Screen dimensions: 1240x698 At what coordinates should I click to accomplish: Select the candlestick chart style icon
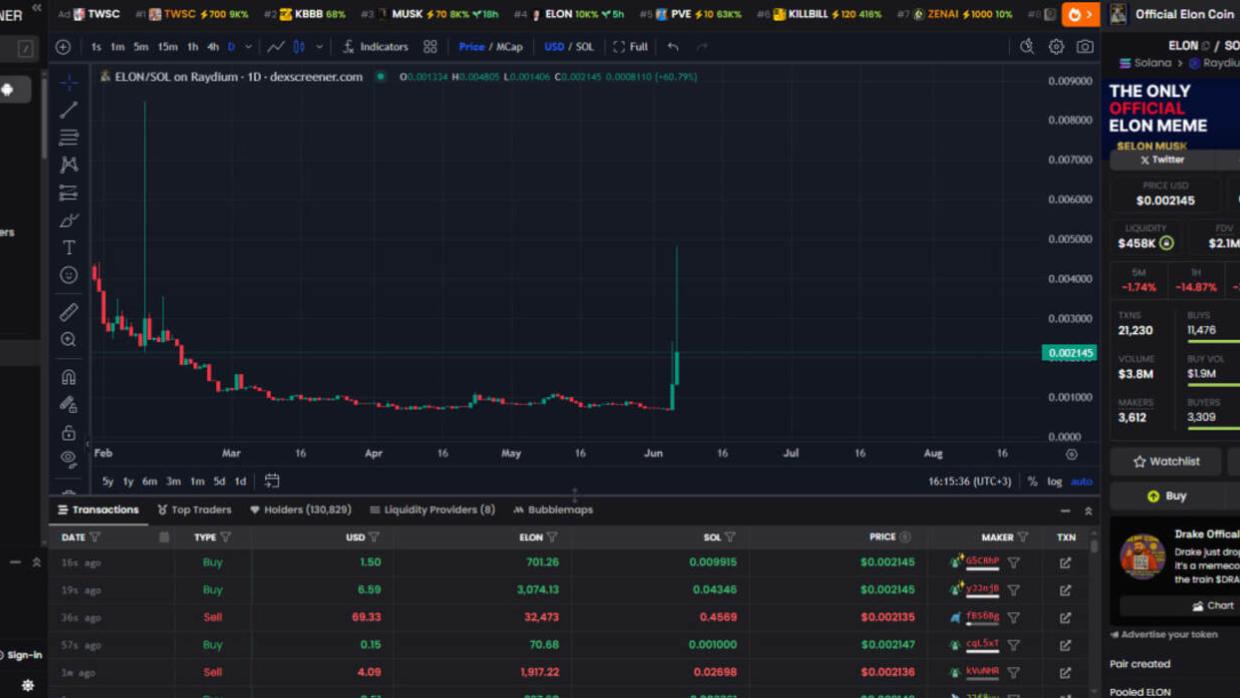click(299, 47)
